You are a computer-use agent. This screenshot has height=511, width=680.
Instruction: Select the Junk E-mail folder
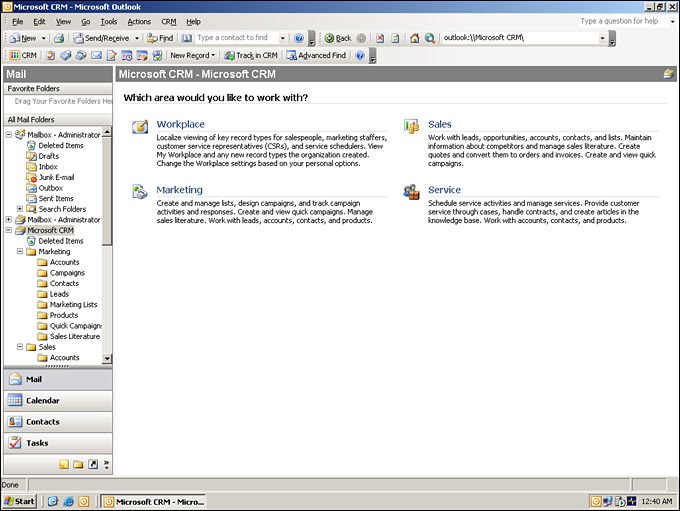coord(56,177)
